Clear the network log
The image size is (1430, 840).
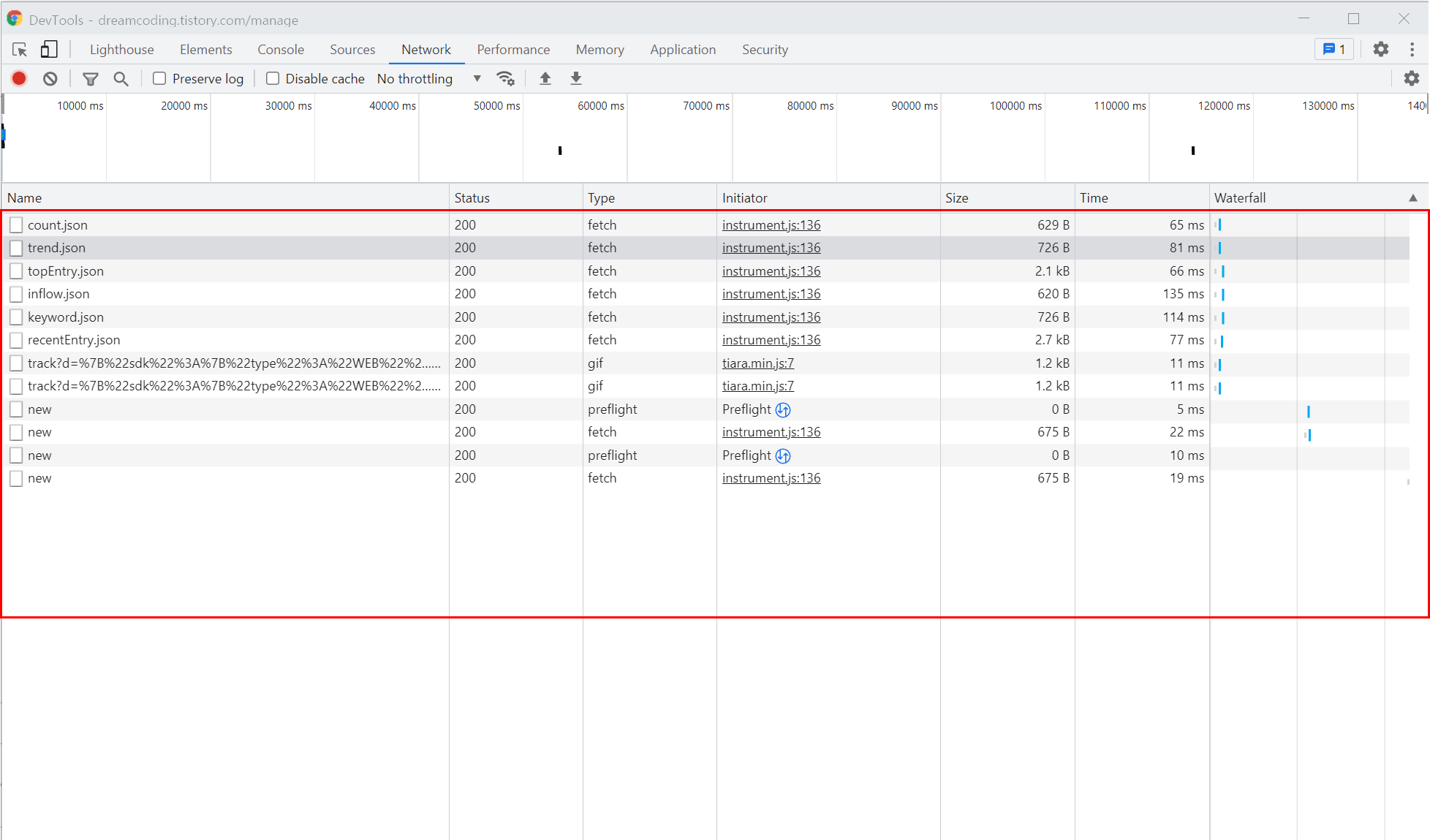50,78
